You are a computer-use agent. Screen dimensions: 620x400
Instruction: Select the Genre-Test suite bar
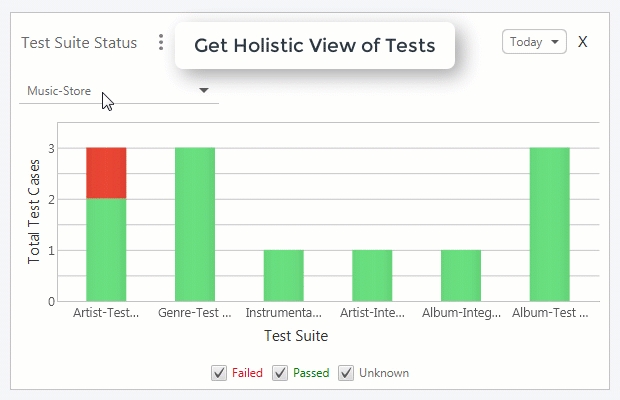pyautogui.click(x=195, y=224)
